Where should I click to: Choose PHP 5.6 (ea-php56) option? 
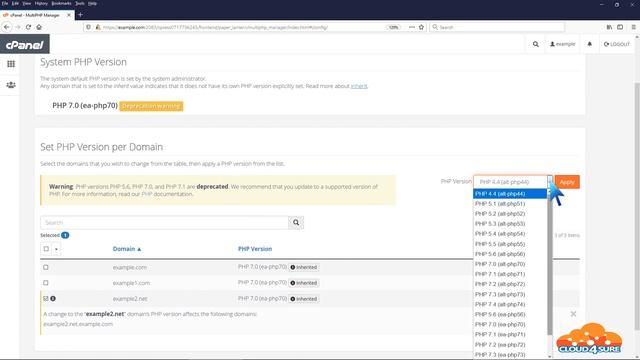[510, 314]
